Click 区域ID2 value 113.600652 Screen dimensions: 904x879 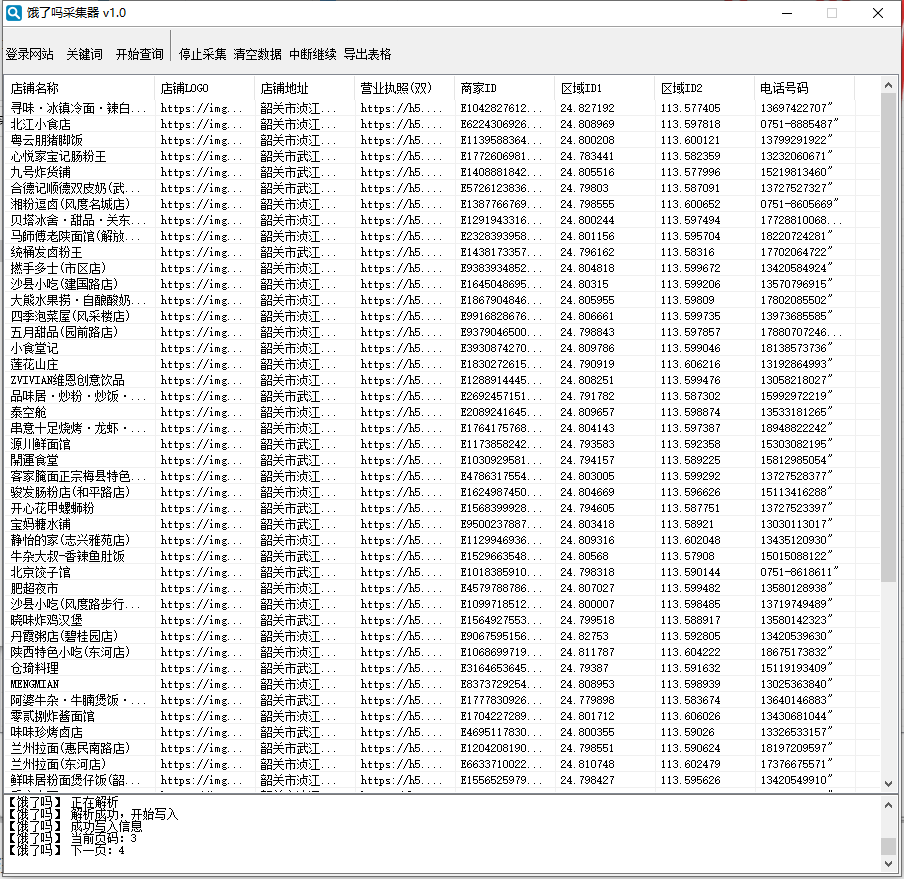[x=690, y=204]
